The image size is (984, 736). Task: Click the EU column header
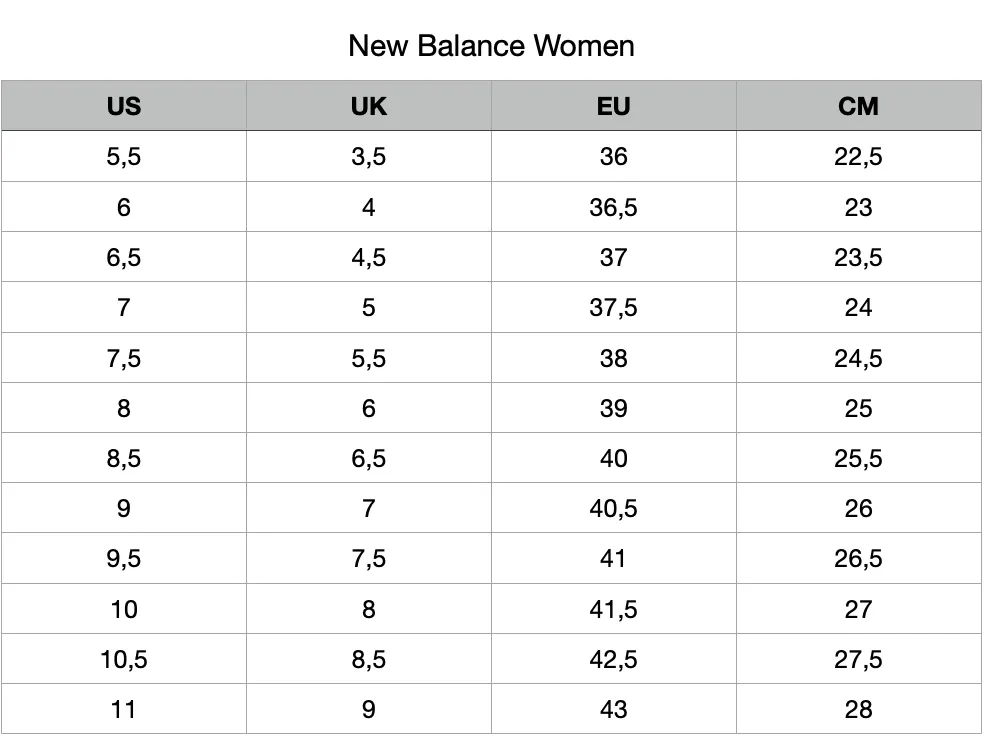(x=613, y=106)
